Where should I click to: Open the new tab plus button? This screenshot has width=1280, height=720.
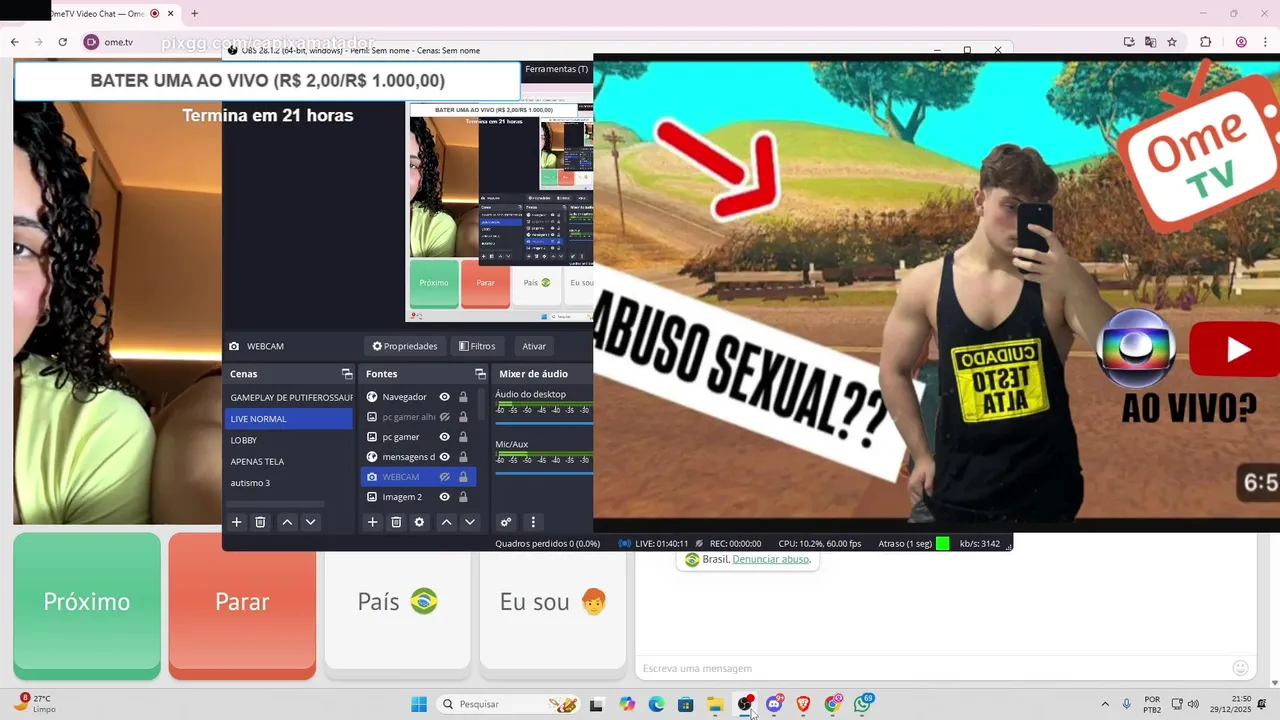[194, 13]
